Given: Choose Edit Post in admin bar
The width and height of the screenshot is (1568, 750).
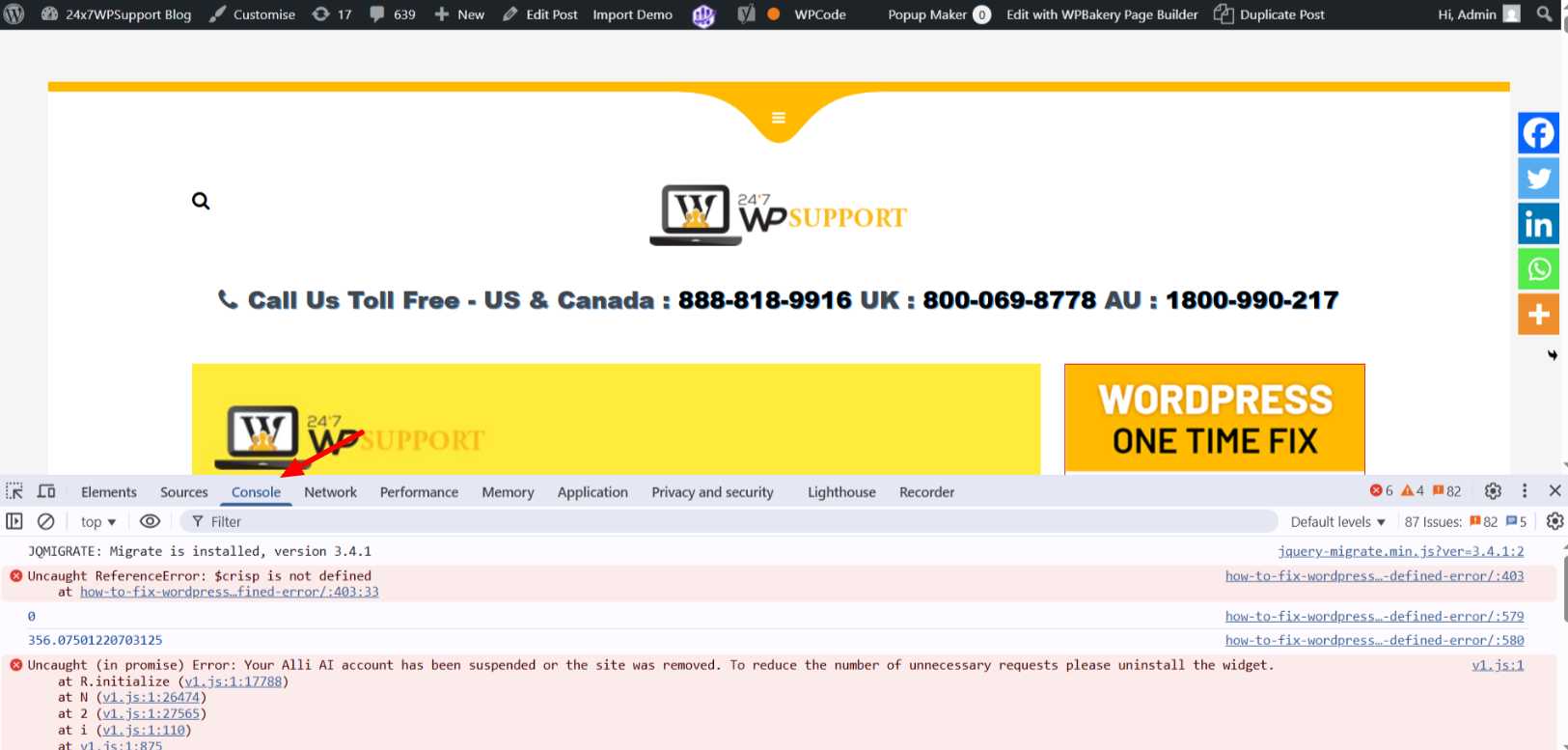Looking at the screenshot, I should [x=540, y=14].
